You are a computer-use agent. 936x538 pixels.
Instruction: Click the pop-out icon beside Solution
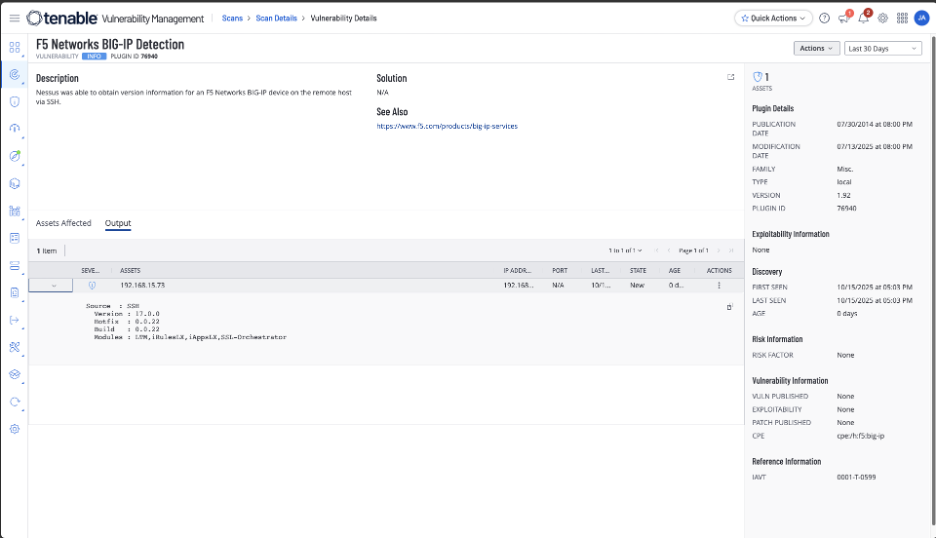(731, 77)
